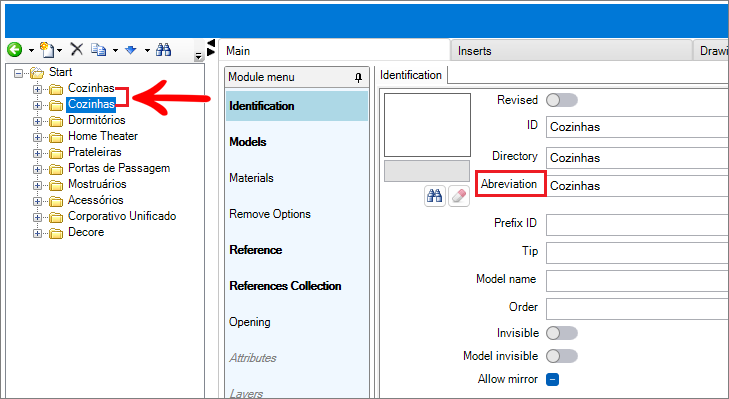The height and width of the screenshot is (399, 729).
Task: Open the blue down arrow dropdown
Action: tap(147, 50)
